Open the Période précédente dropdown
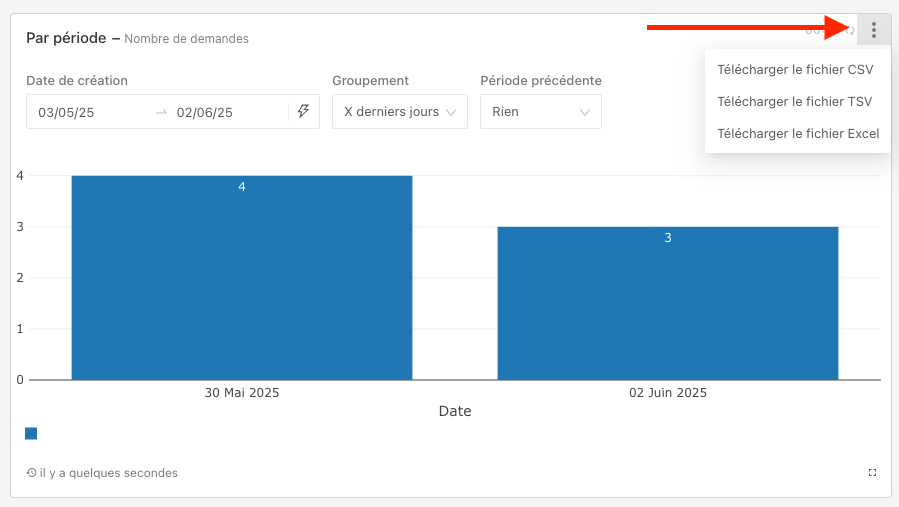This screenshot has width=899, height=507. click(540, 112)
